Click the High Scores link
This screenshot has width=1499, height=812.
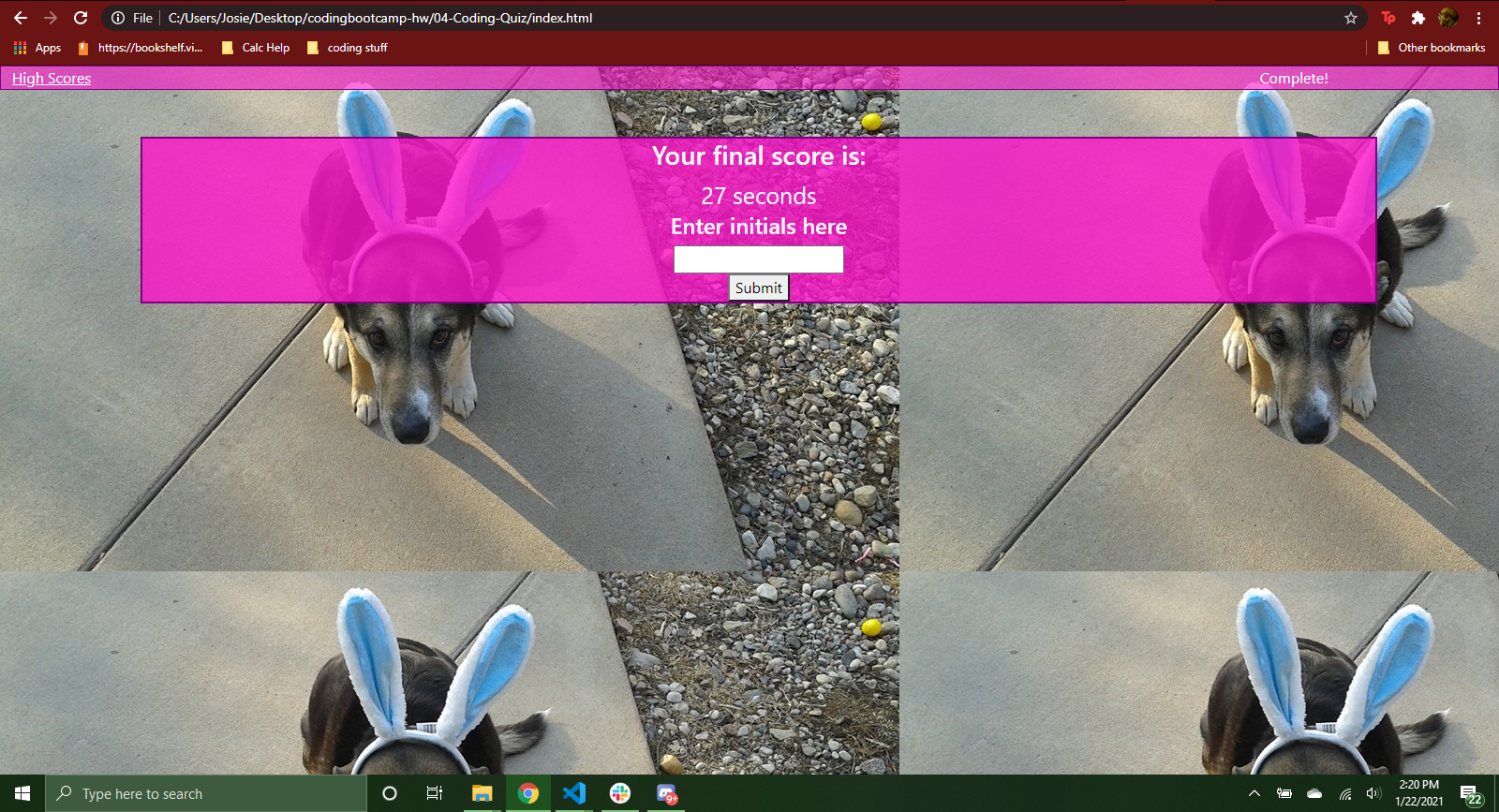pos(52,79)
